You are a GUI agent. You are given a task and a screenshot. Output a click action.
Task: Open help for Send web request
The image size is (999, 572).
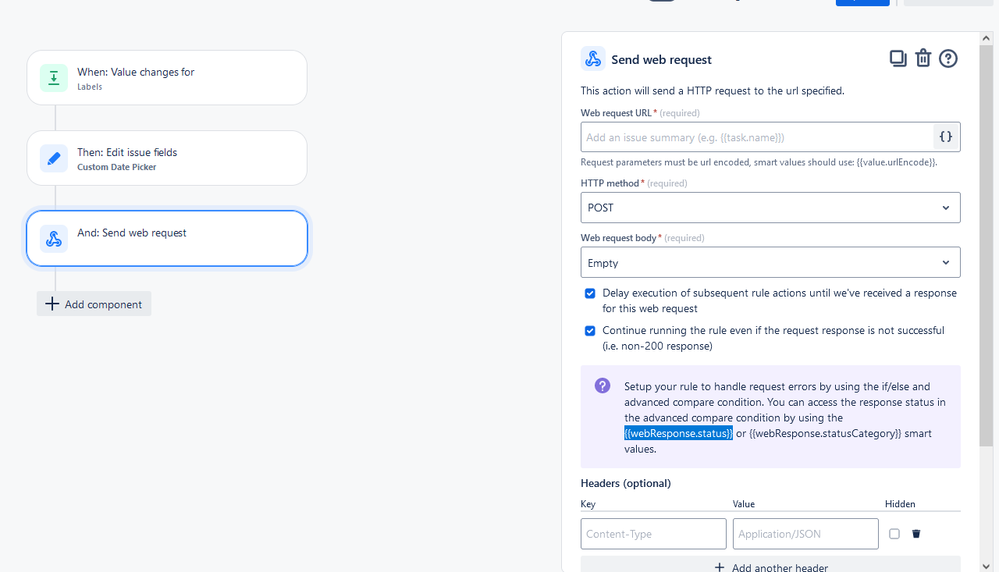948,59
